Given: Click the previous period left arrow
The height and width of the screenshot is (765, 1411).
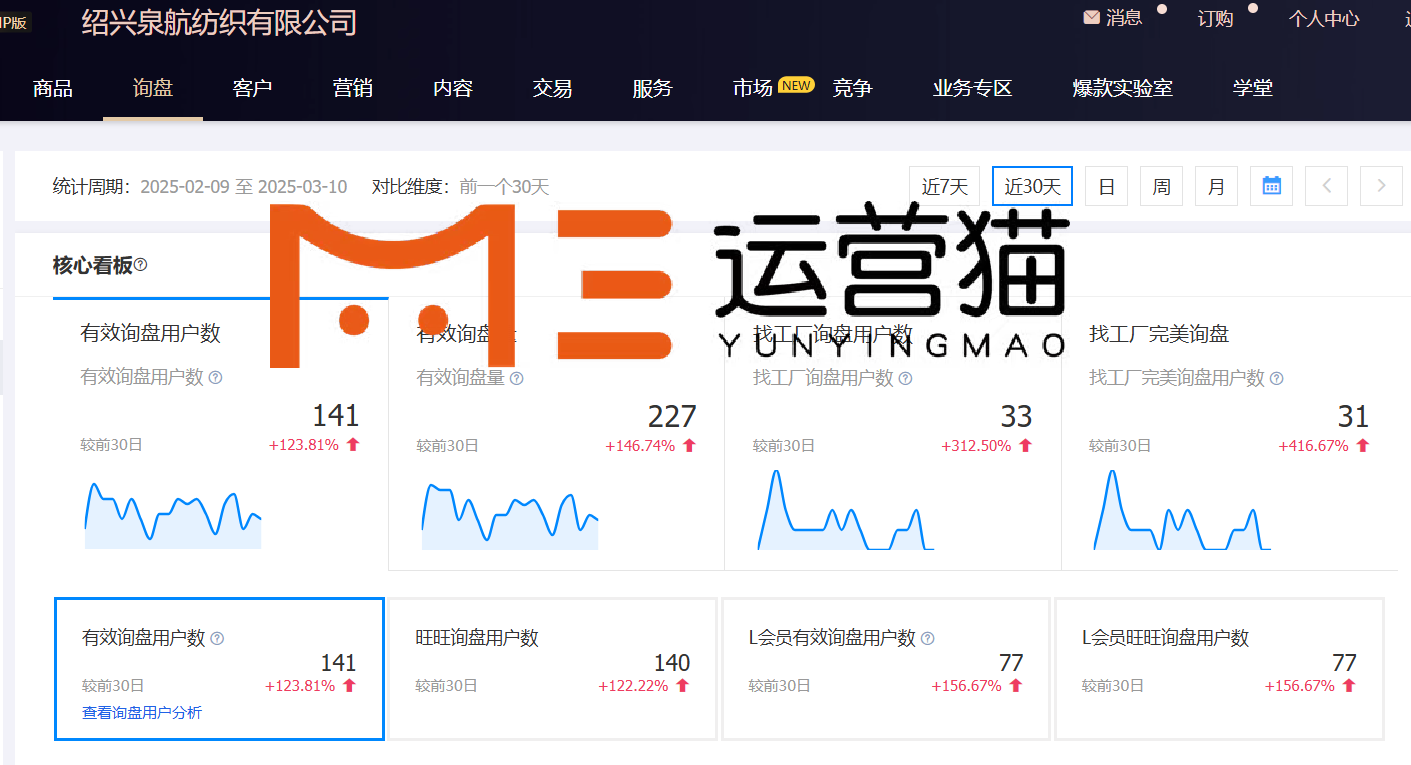Looking at the screenshot, I should [1327, 186].
